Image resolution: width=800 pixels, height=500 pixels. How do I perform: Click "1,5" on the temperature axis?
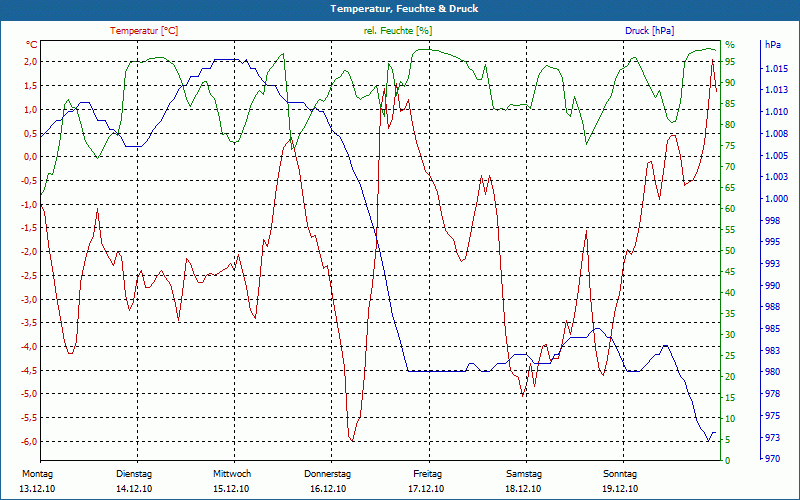point(31,86)
